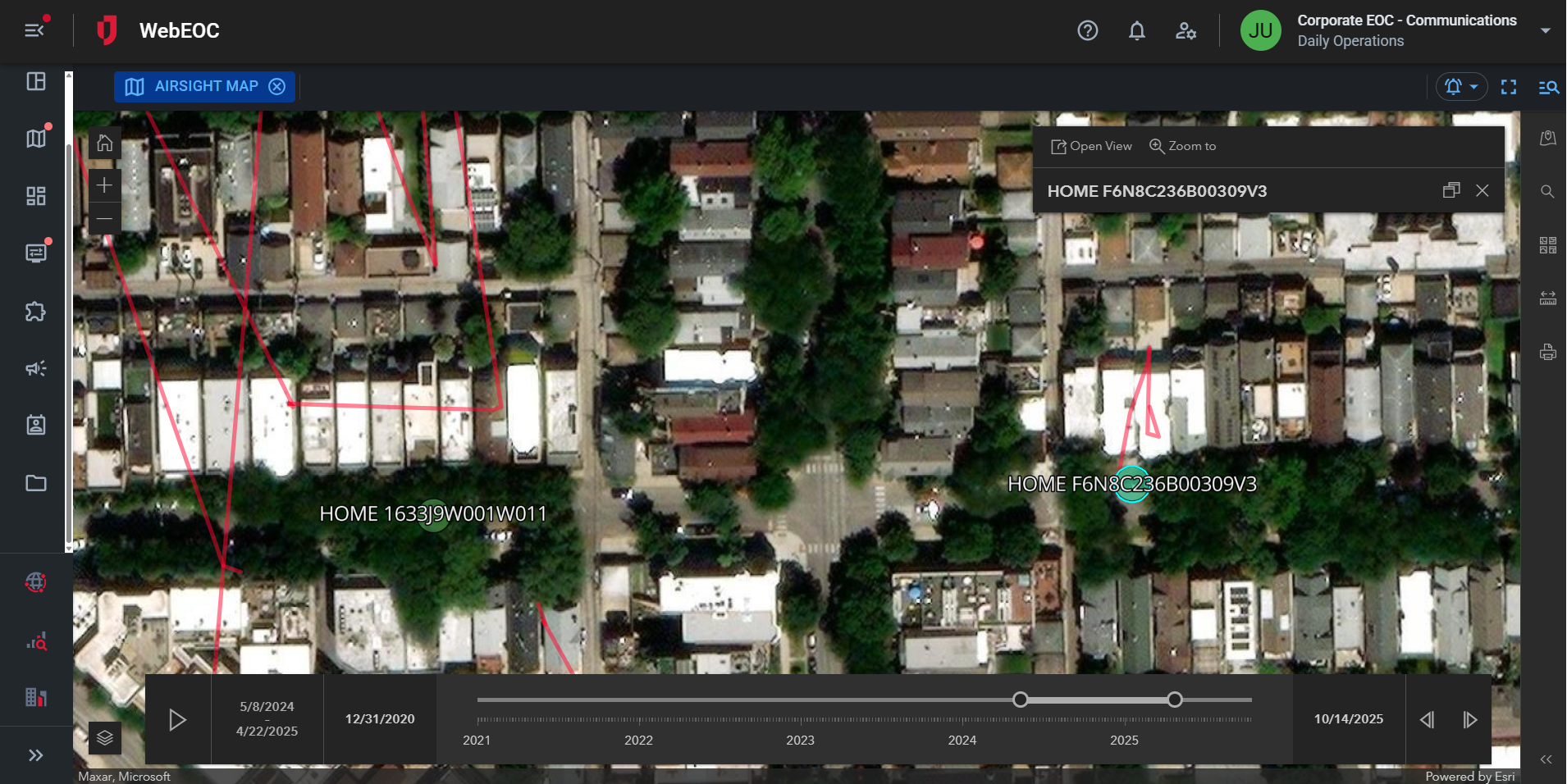Click the map home extent button
Screen dimensions: 1567x784
pos(104,144)
